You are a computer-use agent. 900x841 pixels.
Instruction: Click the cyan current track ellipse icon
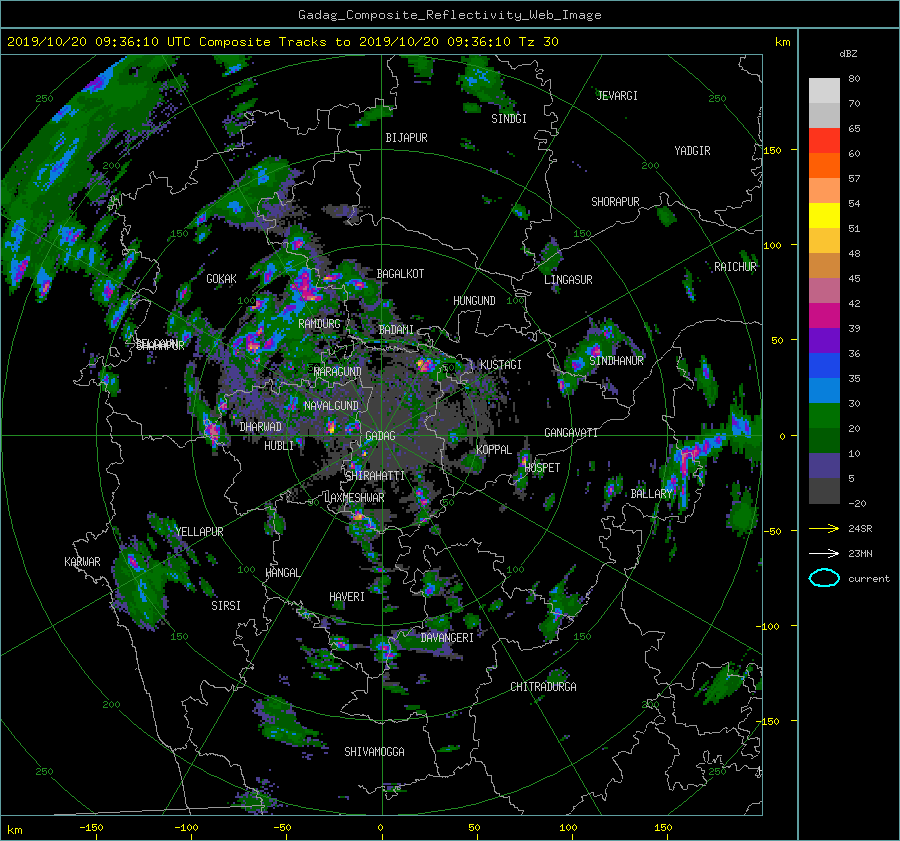coord(824,578)
